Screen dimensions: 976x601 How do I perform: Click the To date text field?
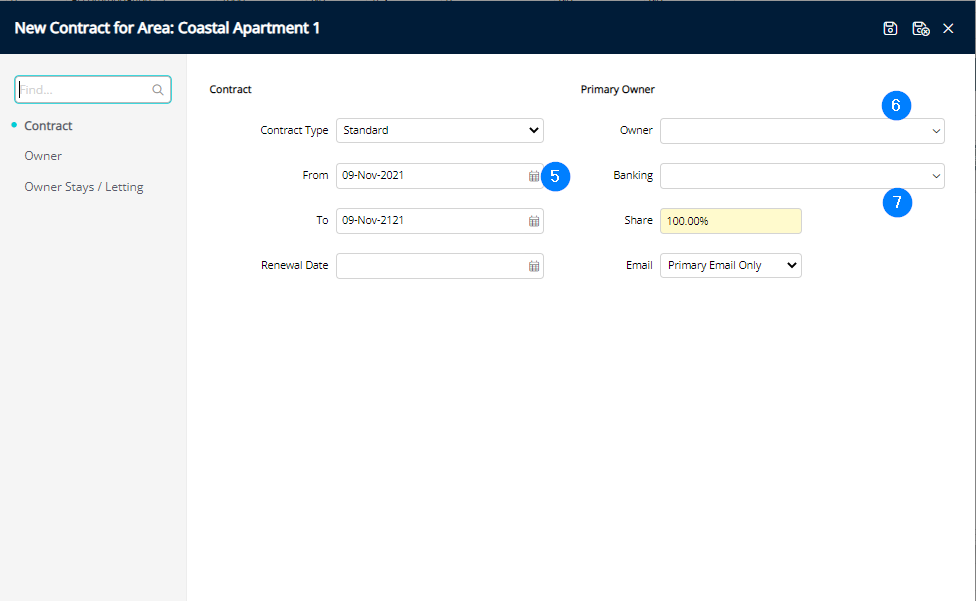click(430, 221)
